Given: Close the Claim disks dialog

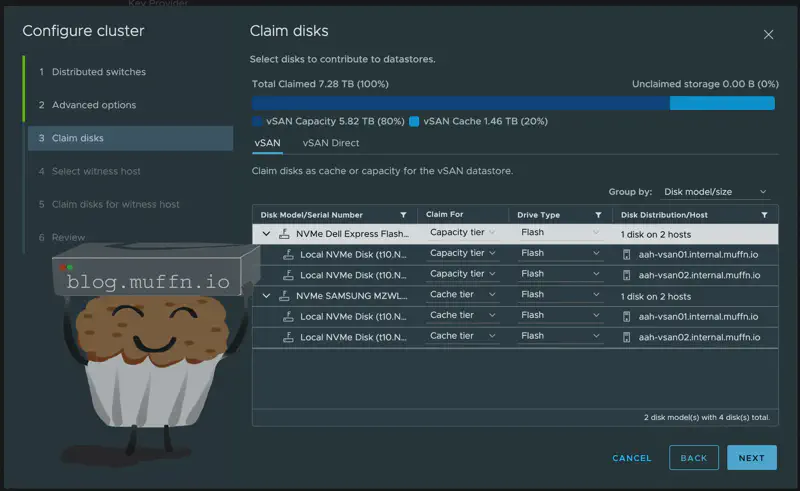Looking at the screenshot, I should point(768,34).
